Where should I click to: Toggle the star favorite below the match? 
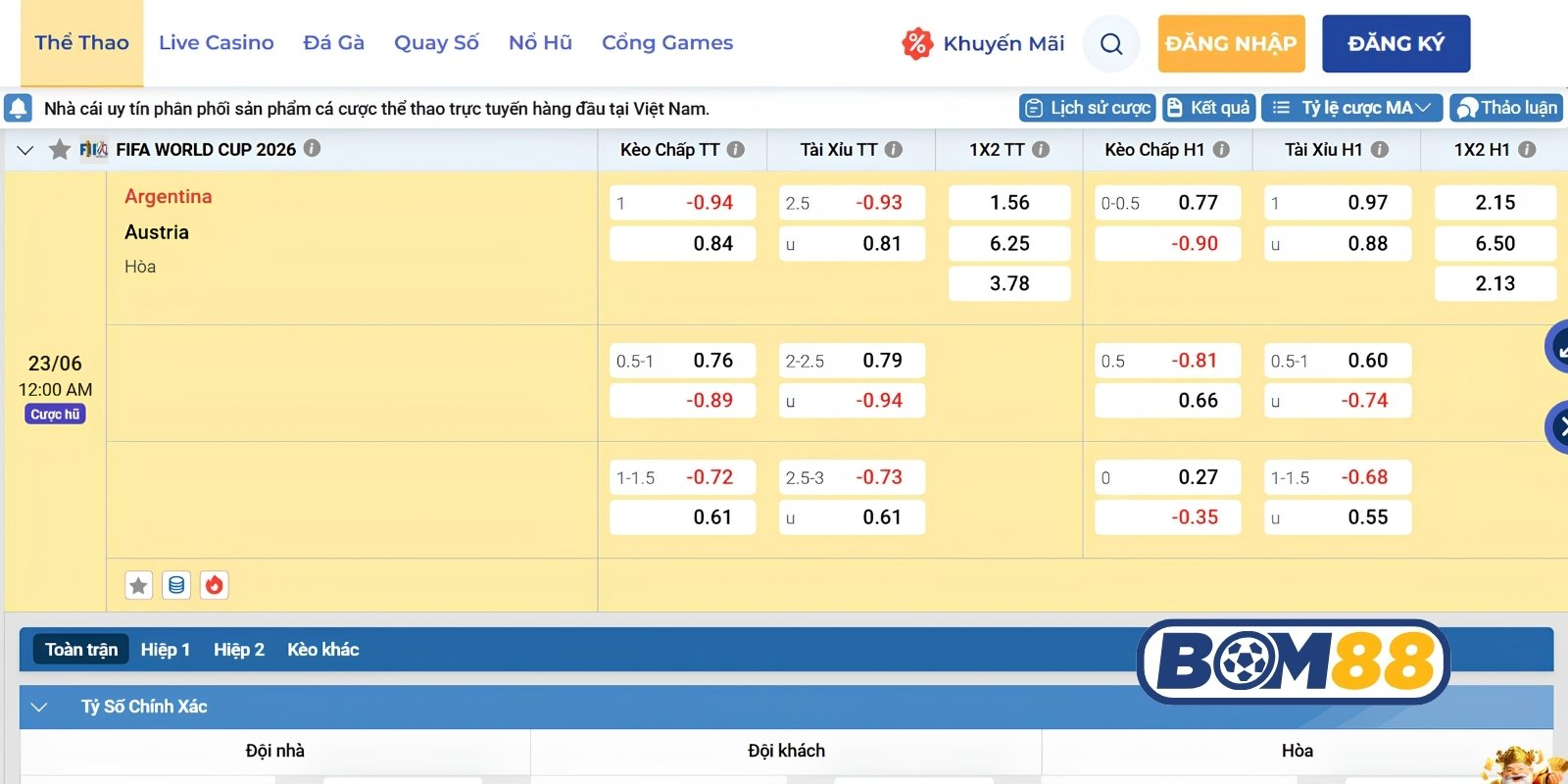coord(139,585)
